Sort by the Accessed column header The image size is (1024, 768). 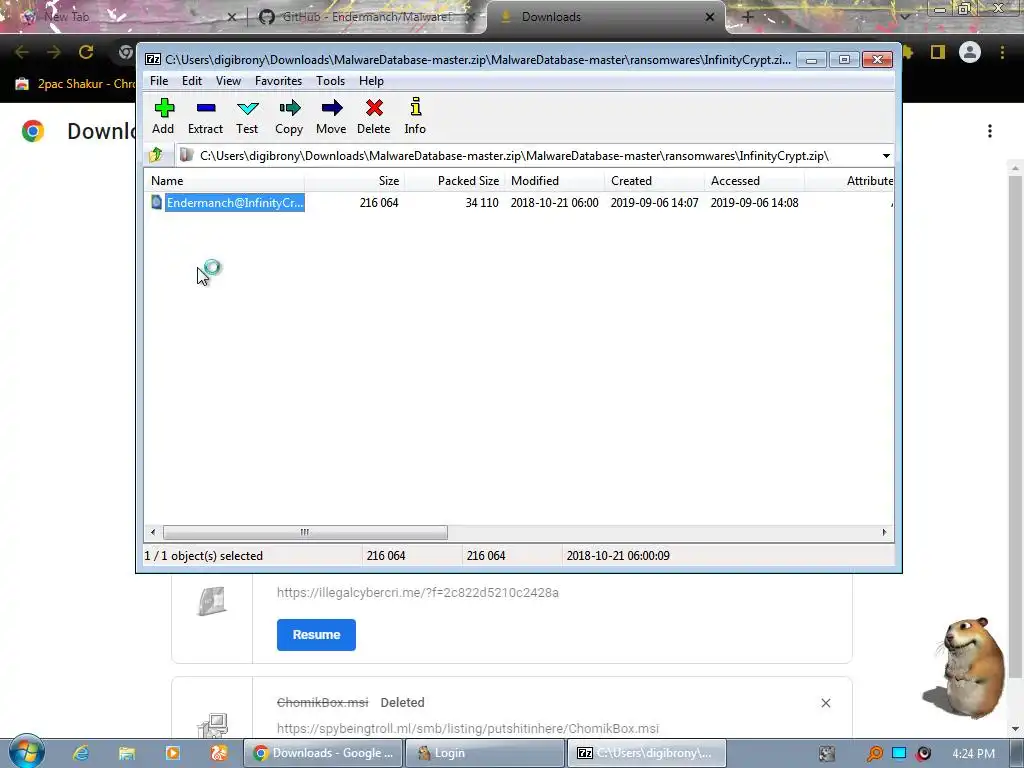[x=754, y=181]
